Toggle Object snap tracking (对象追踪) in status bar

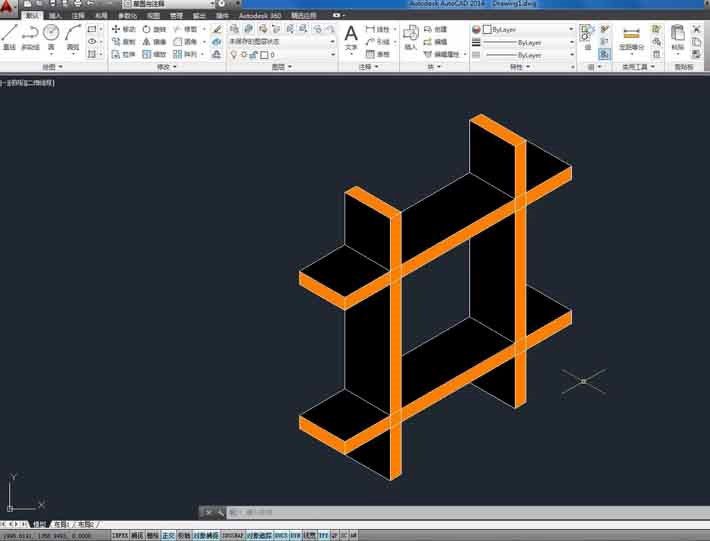pyautogui.click(x=259, y=536)
